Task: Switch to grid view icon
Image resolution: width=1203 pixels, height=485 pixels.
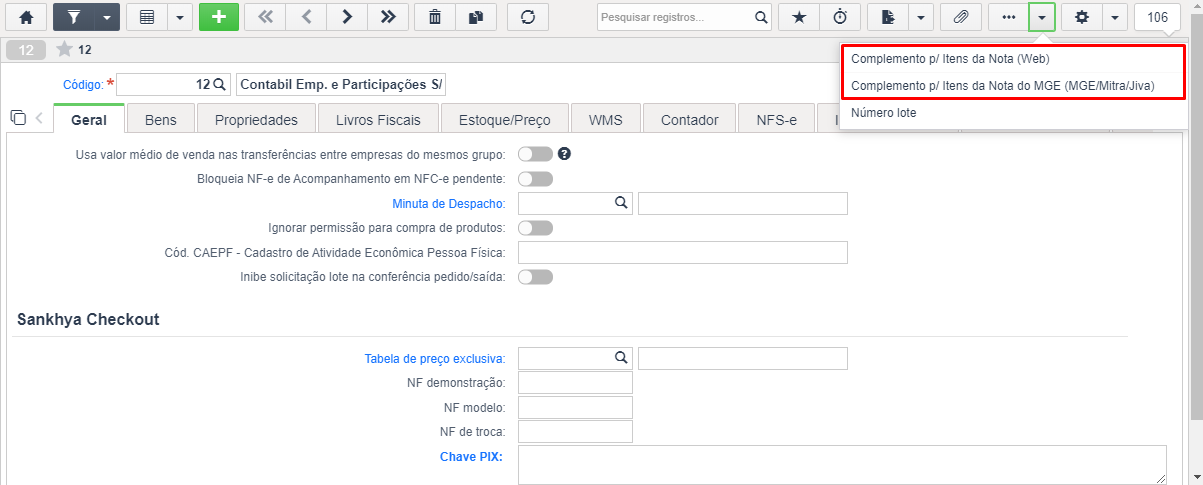Action: tap(147, 17)
